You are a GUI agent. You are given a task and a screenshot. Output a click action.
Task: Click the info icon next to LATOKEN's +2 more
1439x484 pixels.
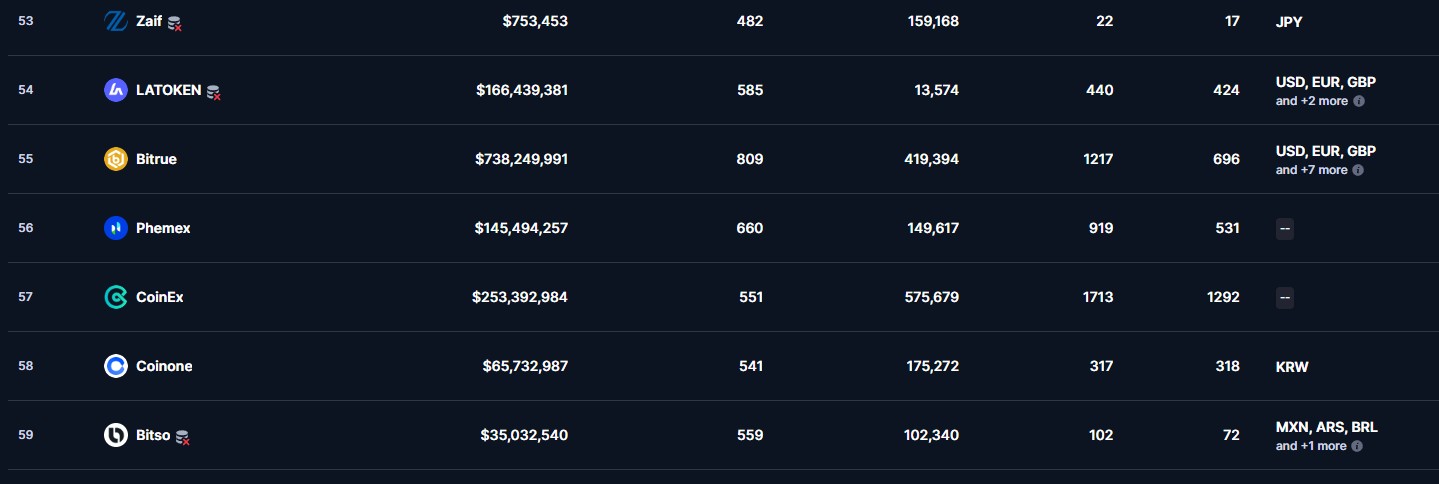tap(1359, 102)
